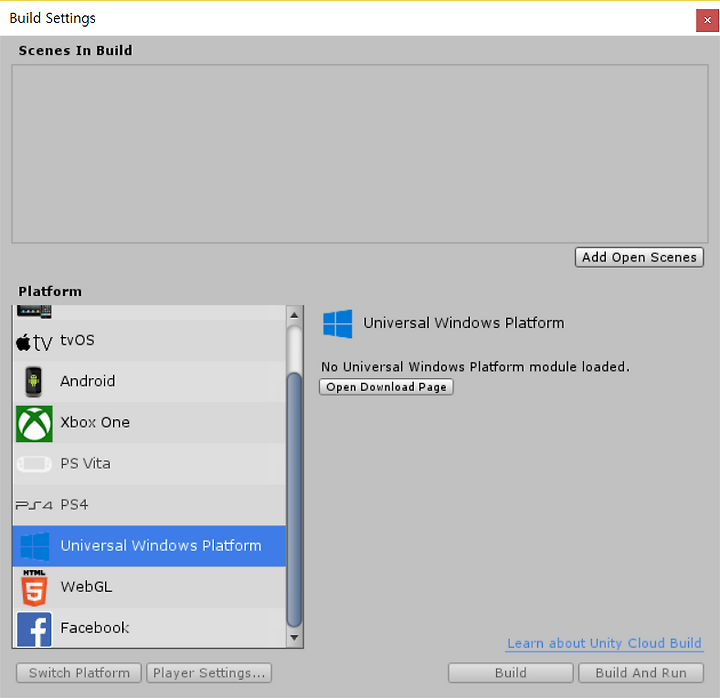Viewport: 720px width, 698px height.
Task: Click the platform list scrollbar thumb
Action: coord(294,500)
